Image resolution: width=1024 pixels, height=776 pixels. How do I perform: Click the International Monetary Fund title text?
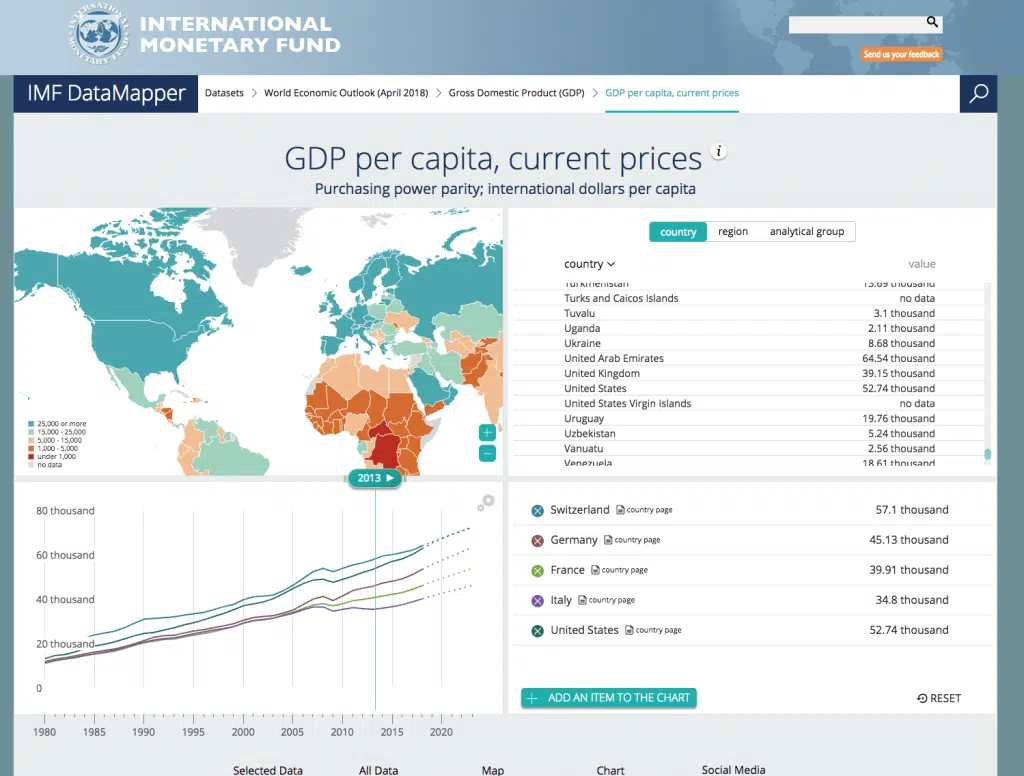point(240,34)
